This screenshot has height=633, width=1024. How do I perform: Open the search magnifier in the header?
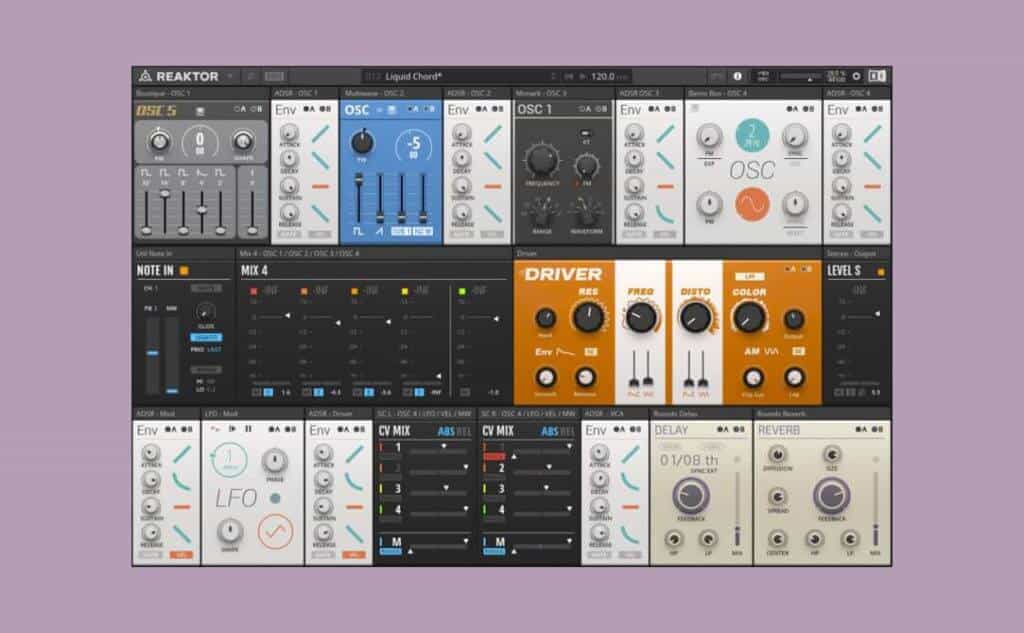(x=250, y=76)
